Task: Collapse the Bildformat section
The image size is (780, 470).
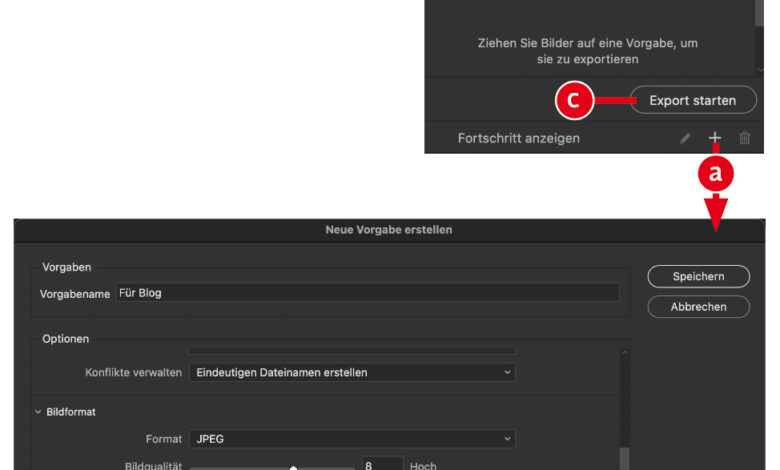Action: pyautogui.click(x=38, y=412)
